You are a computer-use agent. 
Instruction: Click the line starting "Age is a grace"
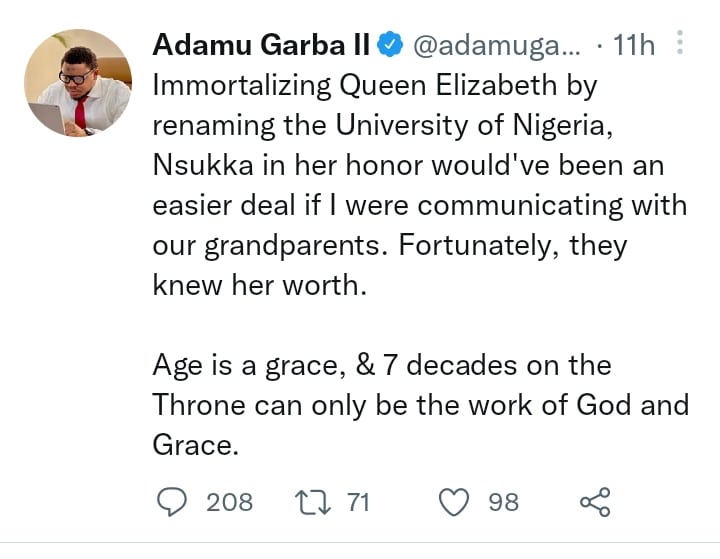pyautogui.click(x=381, y=365)
